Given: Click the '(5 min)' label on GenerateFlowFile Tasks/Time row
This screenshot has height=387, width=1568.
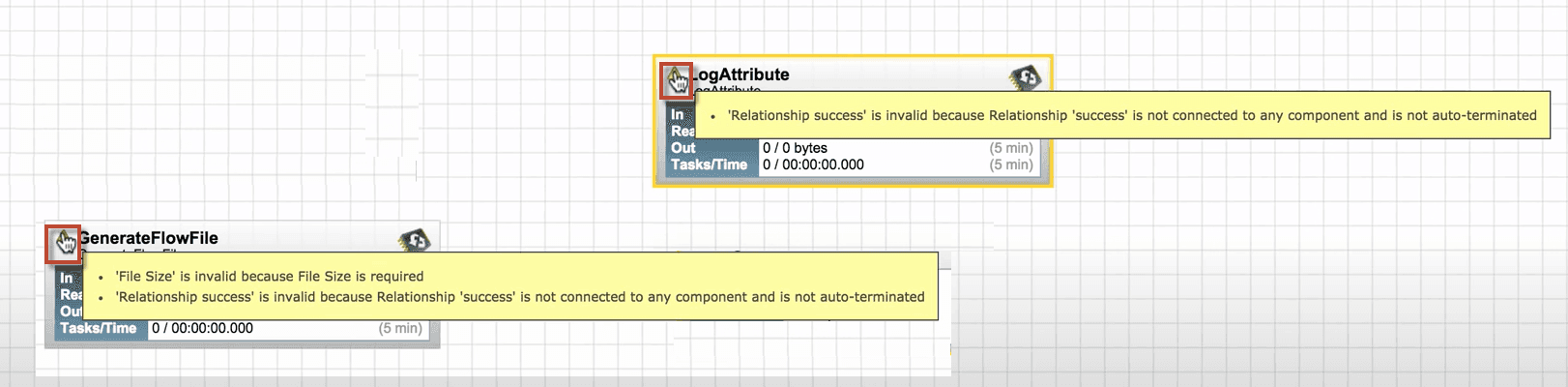Looking at the screenshot, I should pos(400,328).
